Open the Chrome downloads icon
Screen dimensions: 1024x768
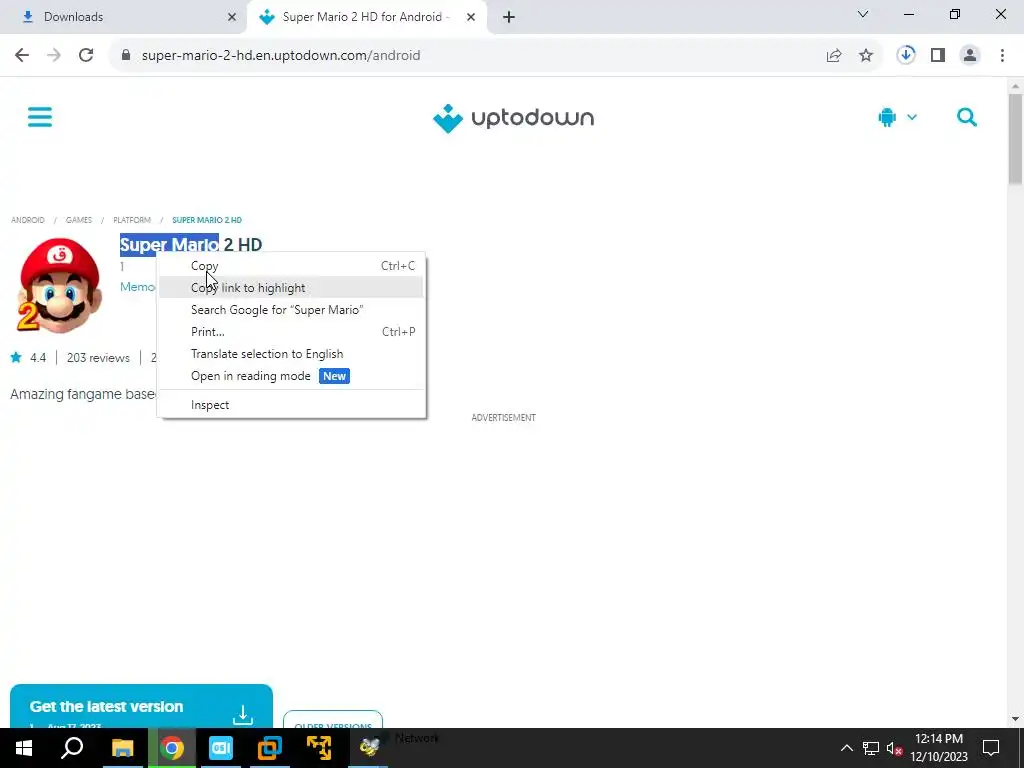906,55
